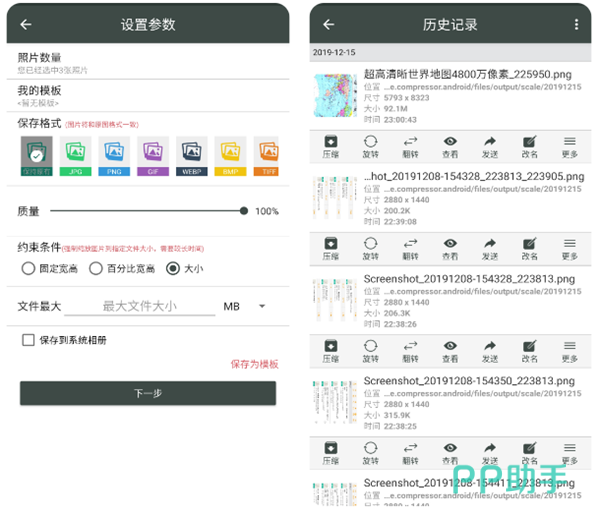
Task: Choose the BMP format icon
Action: 231,156
